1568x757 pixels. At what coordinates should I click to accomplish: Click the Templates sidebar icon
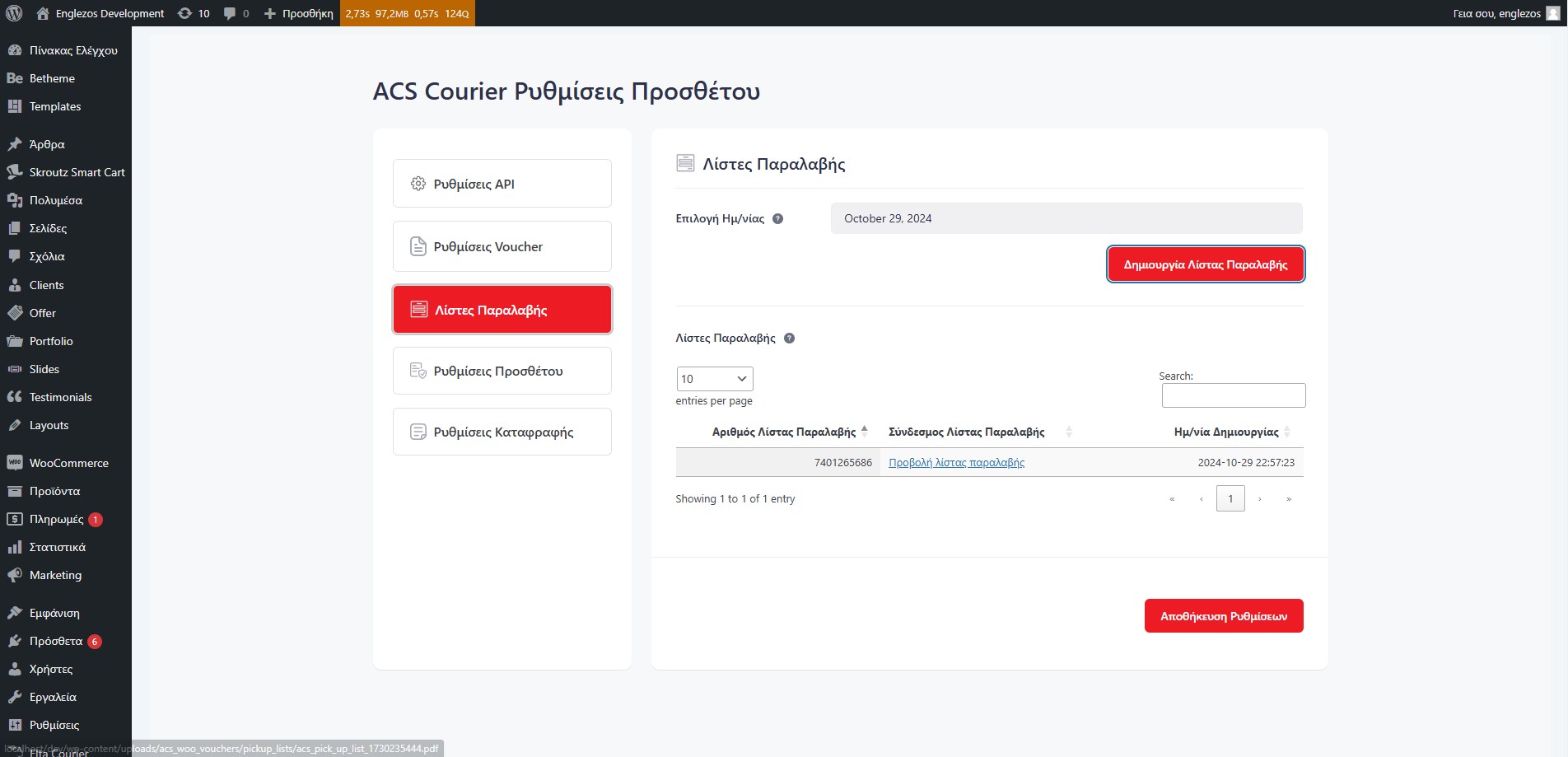click(15, 106)
